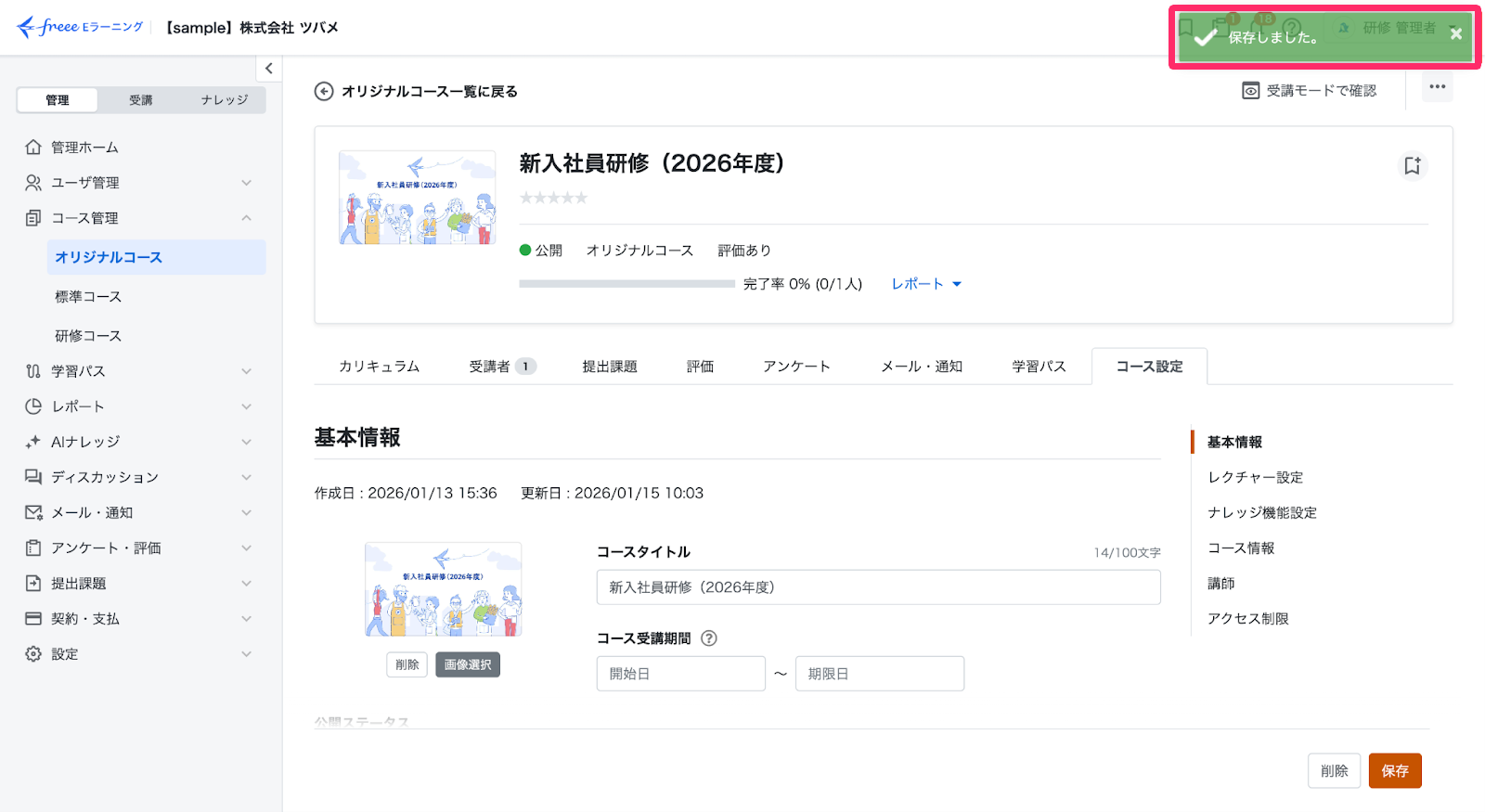
Task: Open the 提出課題 course tab
Action: 610,367
